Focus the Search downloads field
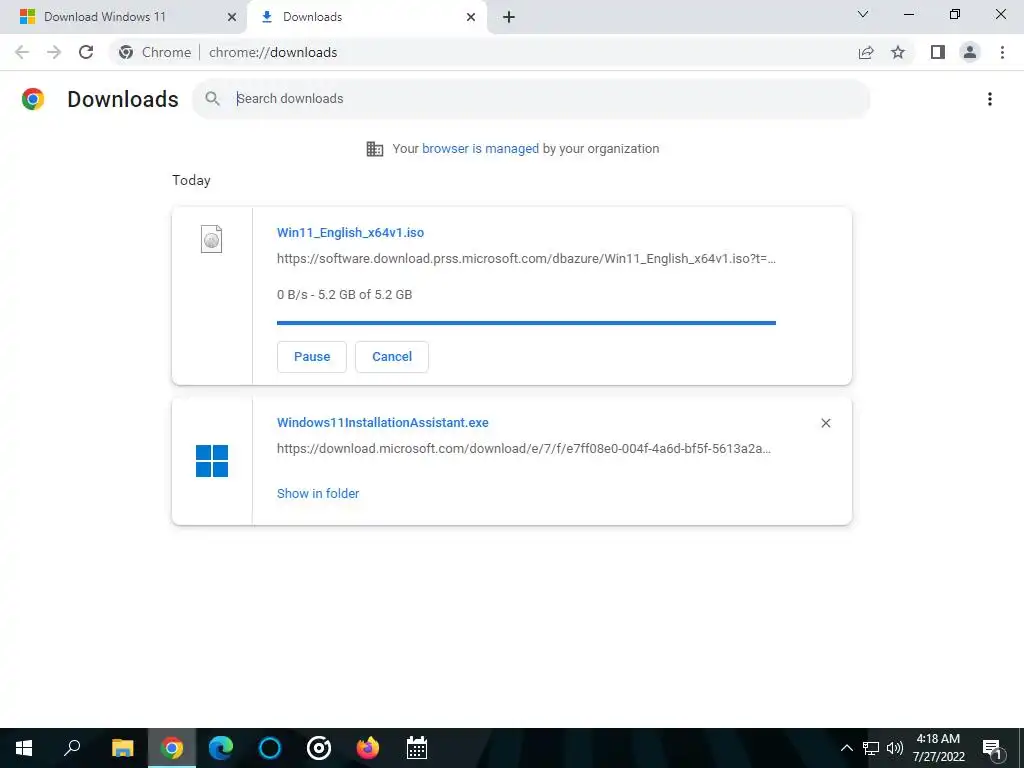 pyautogui.click(x=531, y=99)
